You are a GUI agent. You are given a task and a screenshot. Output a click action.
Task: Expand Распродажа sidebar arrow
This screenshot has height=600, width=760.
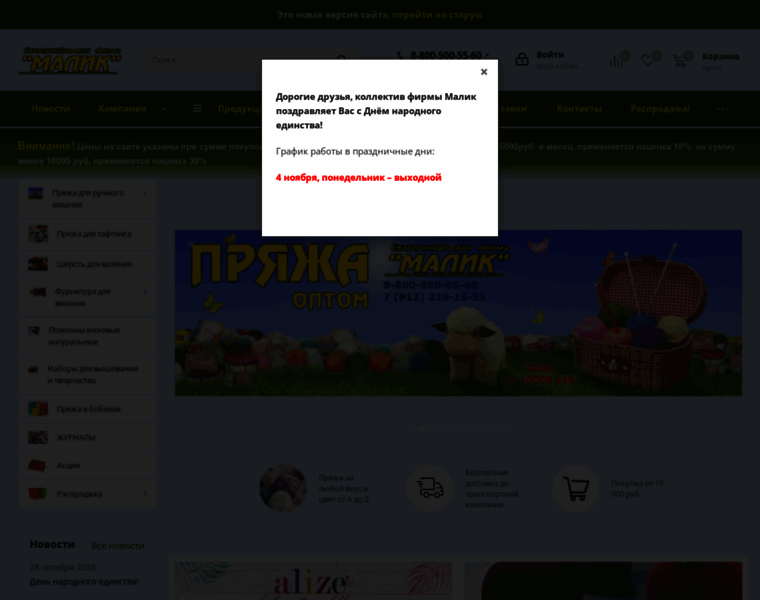point(144,493)
